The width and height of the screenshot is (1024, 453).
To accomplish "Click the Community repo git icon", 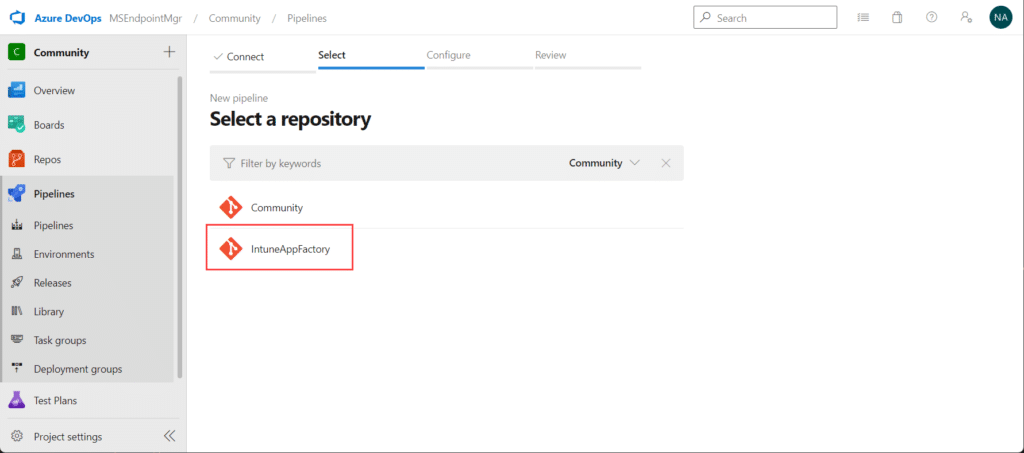I will pyautogui.click(x=231, y=208).
